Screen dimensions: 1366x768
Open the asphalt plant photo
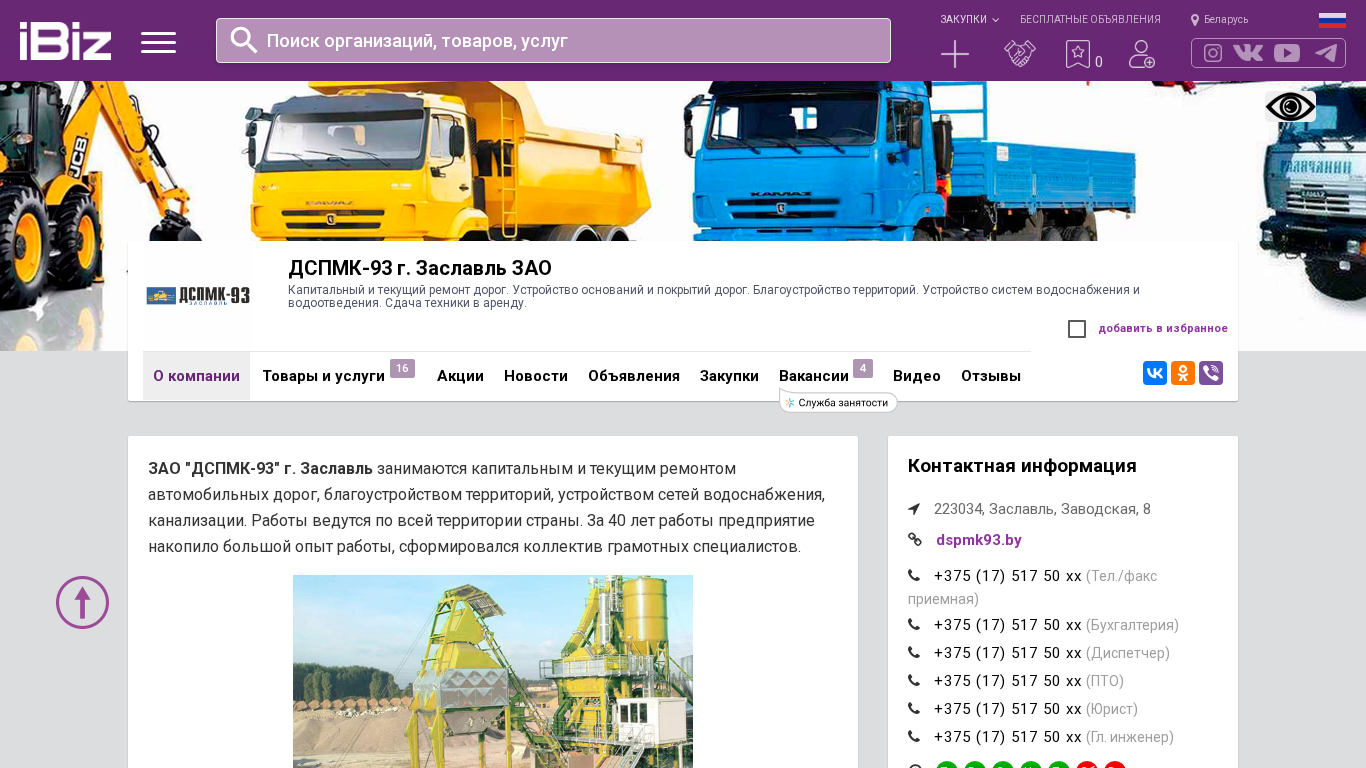(x=493, y=671)
